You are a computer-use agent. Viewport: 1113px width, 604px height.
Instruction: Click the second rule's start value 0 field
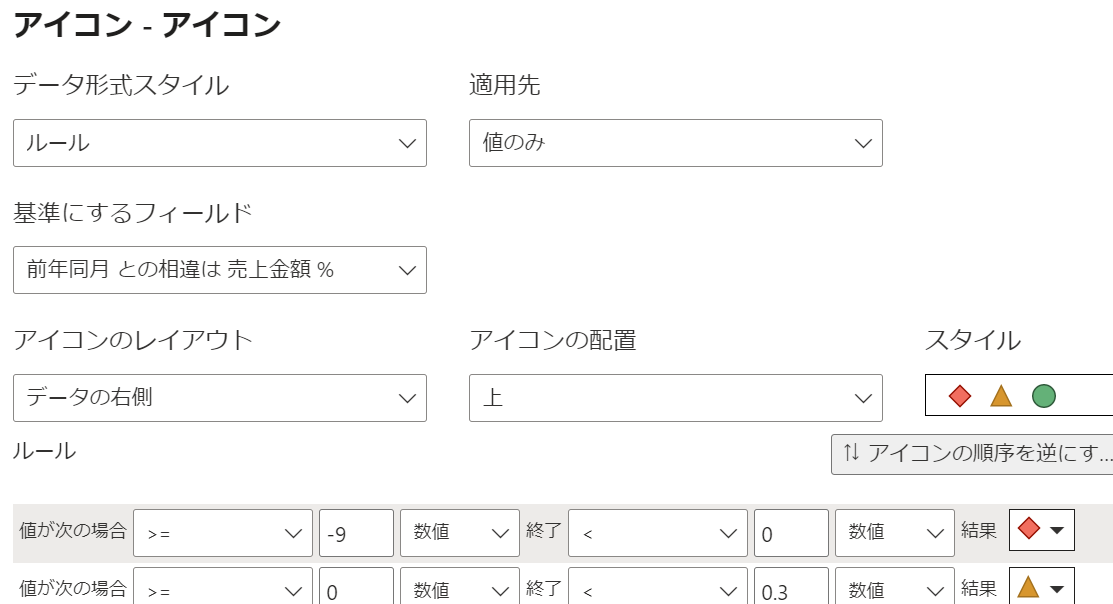click(356, 590)
